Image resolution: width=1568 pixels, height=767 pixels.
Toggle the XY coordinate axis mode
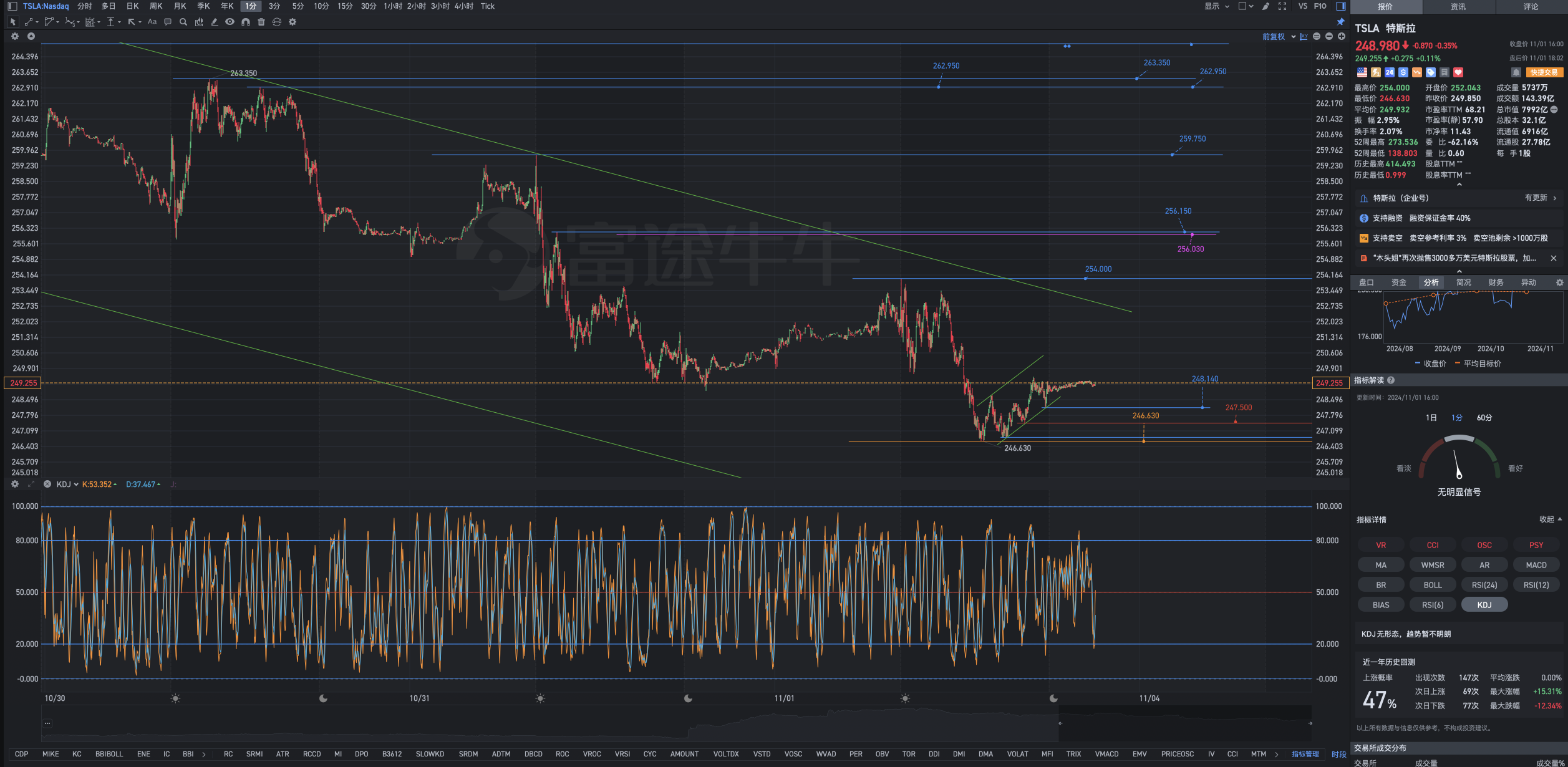[1304, 37]
